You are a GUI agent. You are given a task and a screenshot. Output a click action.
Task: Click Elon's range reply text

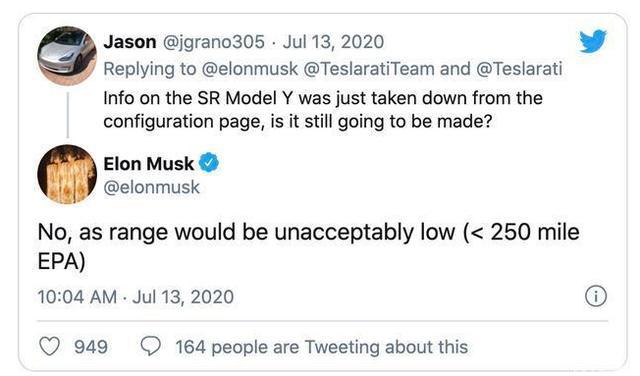tap(308, 246)
